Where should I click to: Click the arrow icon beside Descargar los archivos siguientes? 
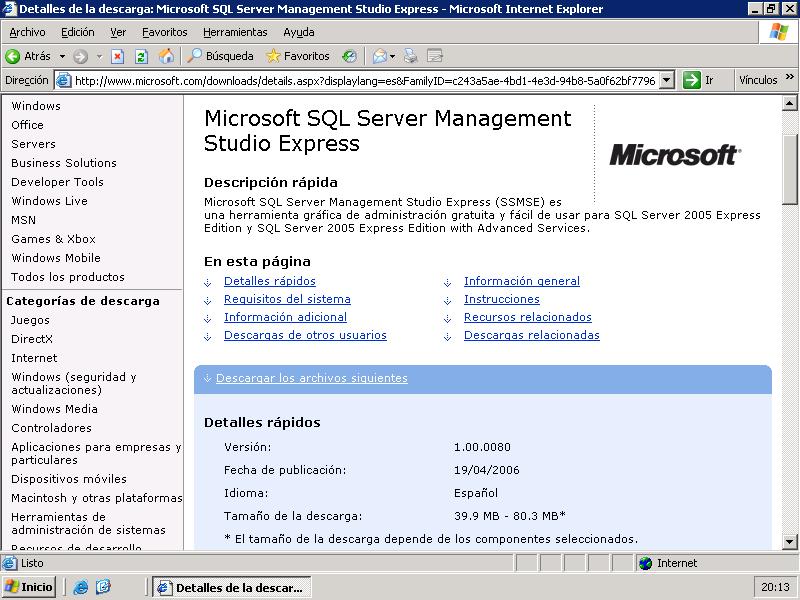pyautogui.click(x=208, y=378)
